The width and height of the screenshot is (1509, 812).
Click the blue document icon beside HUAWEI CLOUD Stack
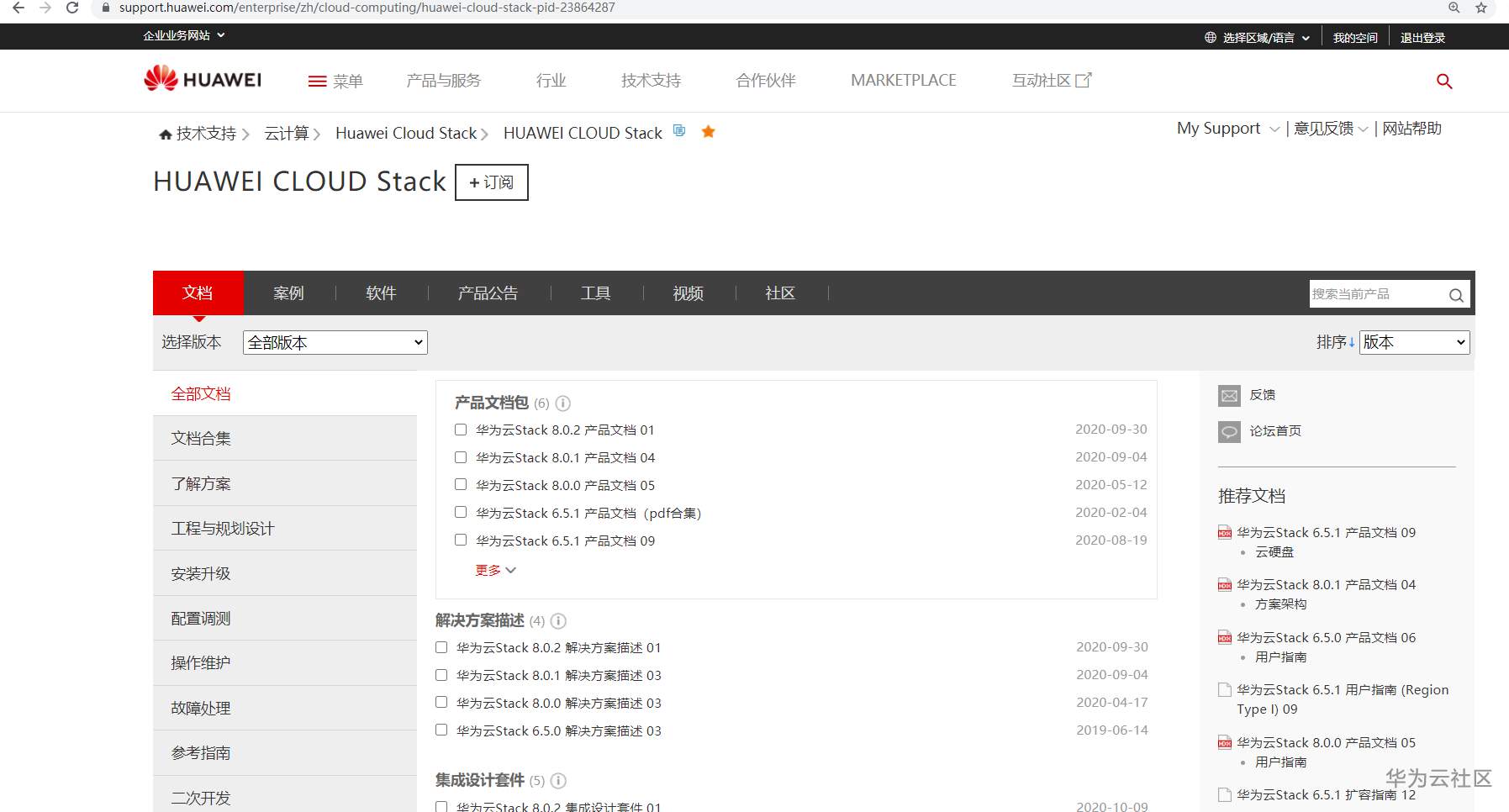pos(679,131)
